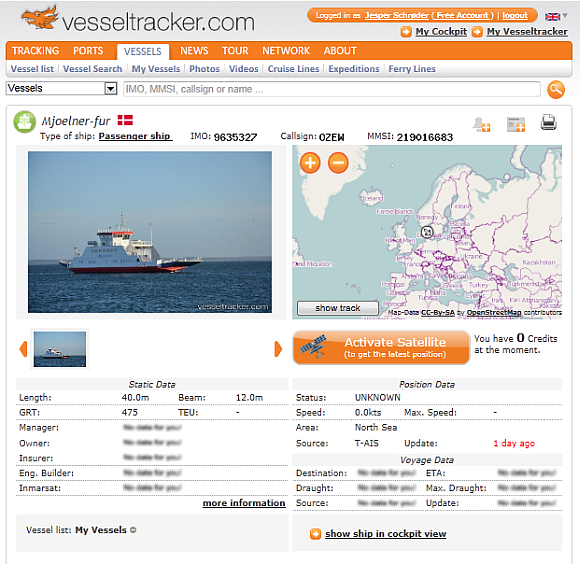The height and width of the screenshot is (564, 580).
Task: Click the show track button
Action: (338, 308)
